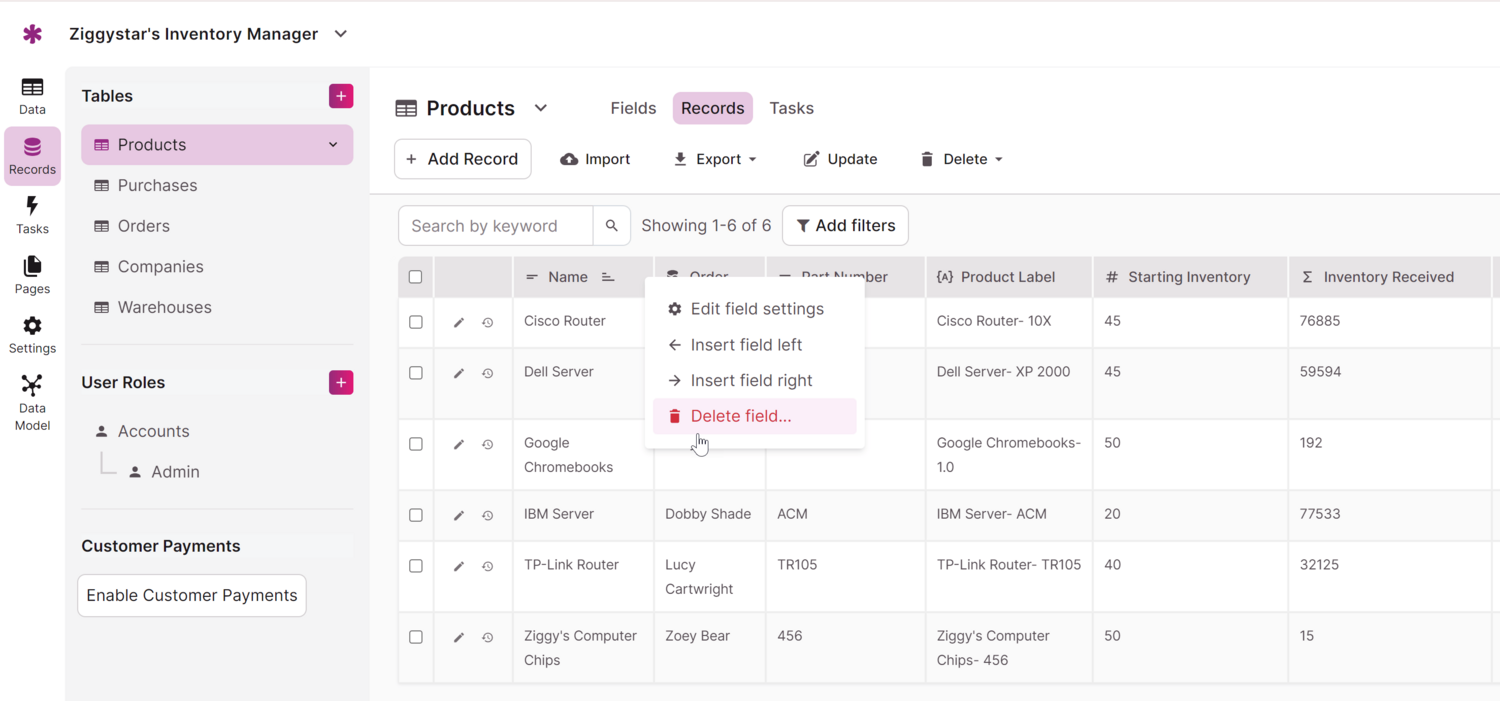Select the IBM Server row checkbox

click(416, 515)
